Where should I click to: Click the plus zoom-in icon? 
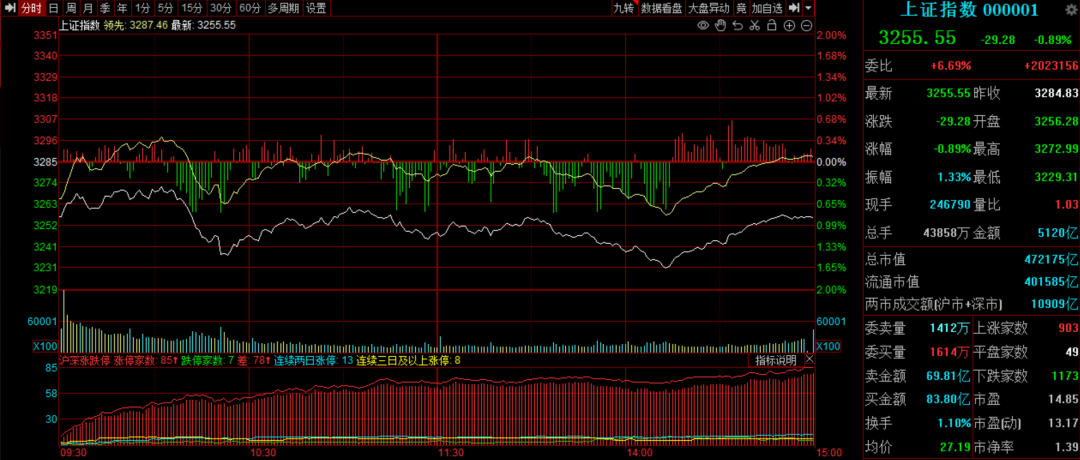pos(789,25)
